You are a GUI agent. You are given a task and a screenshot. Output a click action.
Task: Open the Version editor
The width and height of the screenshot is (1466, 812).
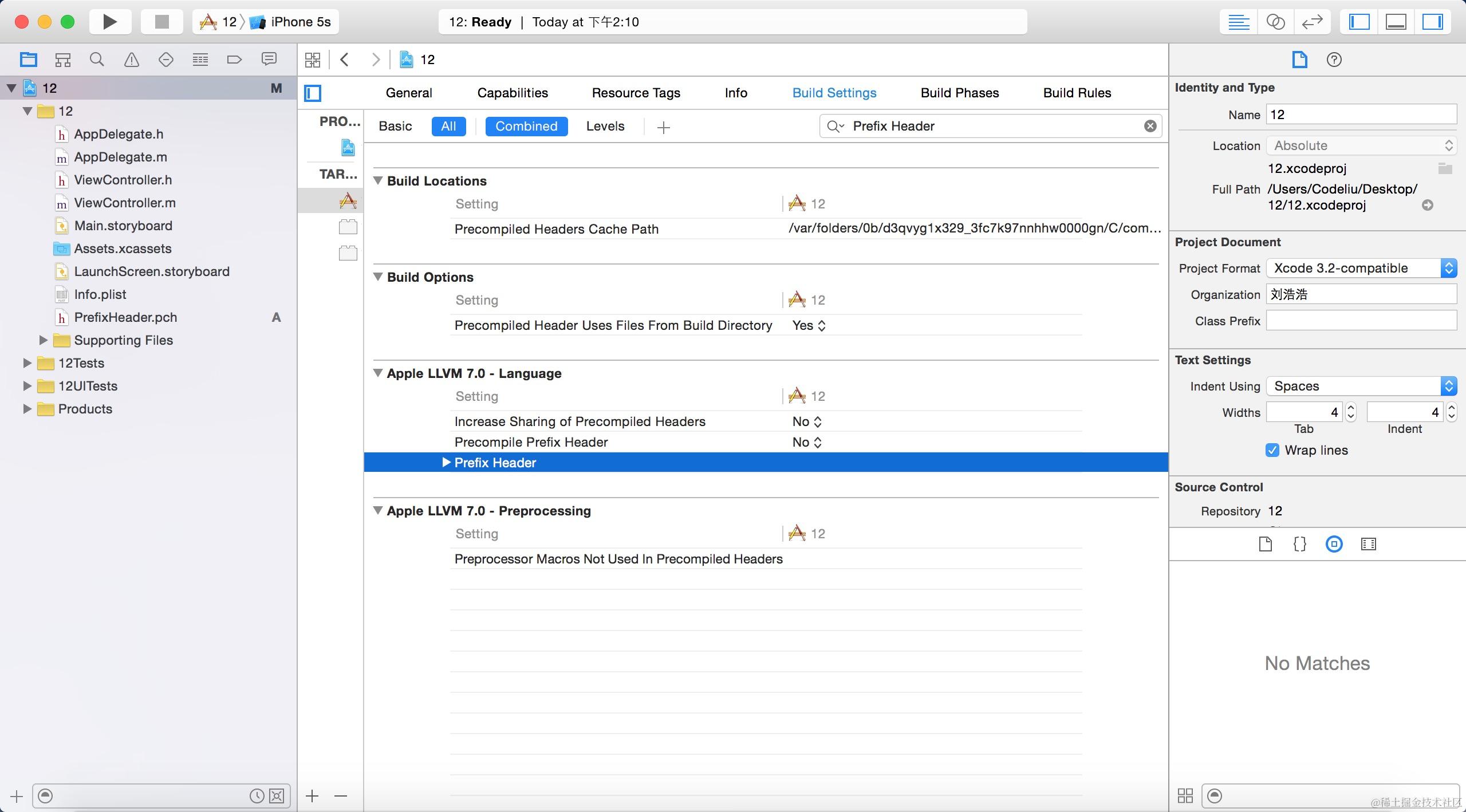[1311, 22]
